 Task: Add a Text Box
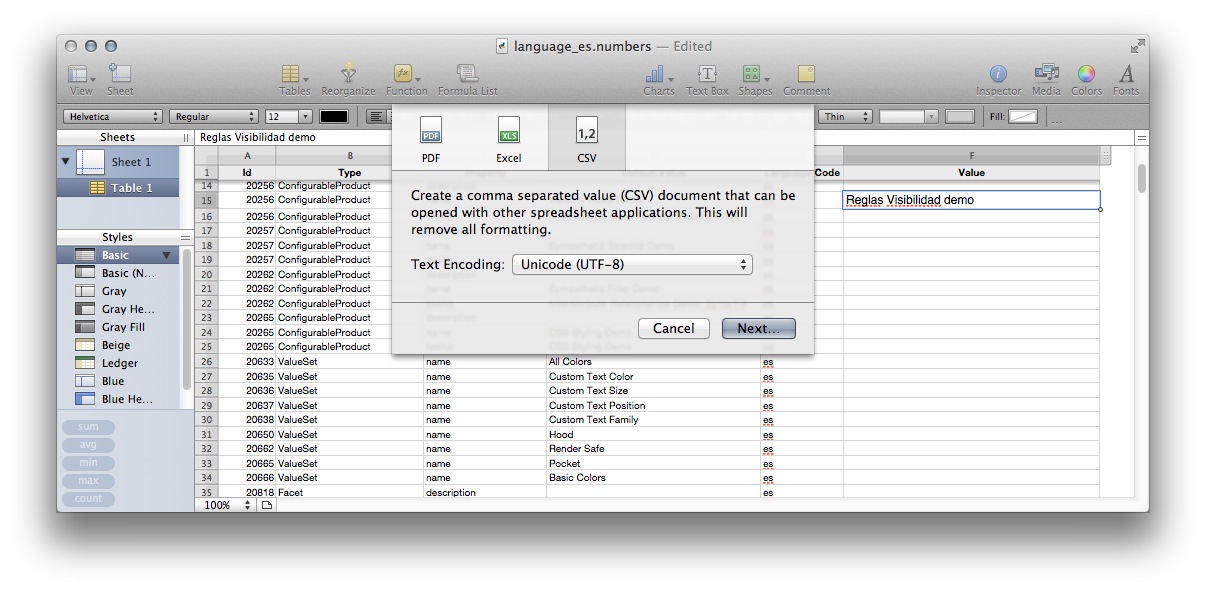[707, 75]
